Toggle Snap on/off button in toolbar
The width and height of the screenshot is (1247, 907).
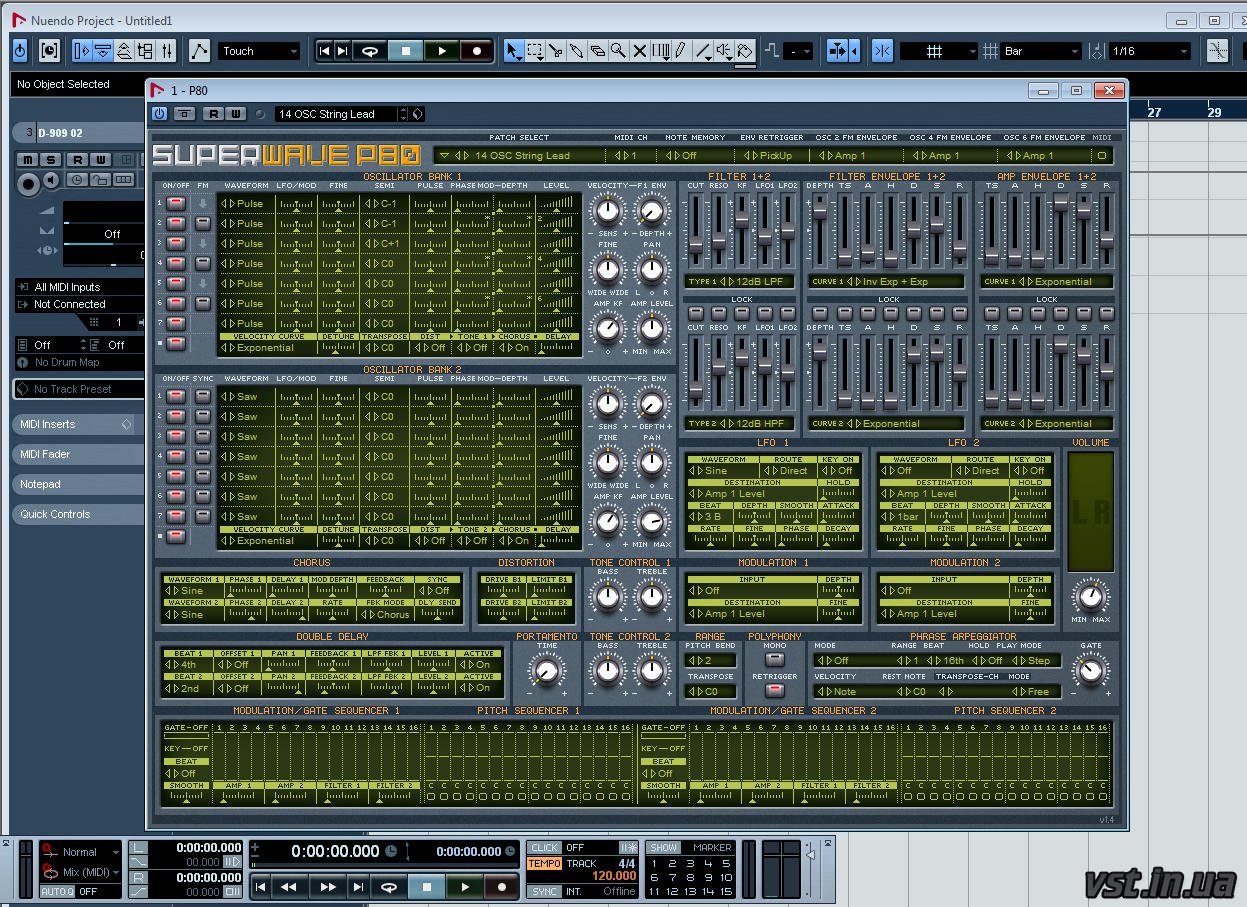(882, 51)
